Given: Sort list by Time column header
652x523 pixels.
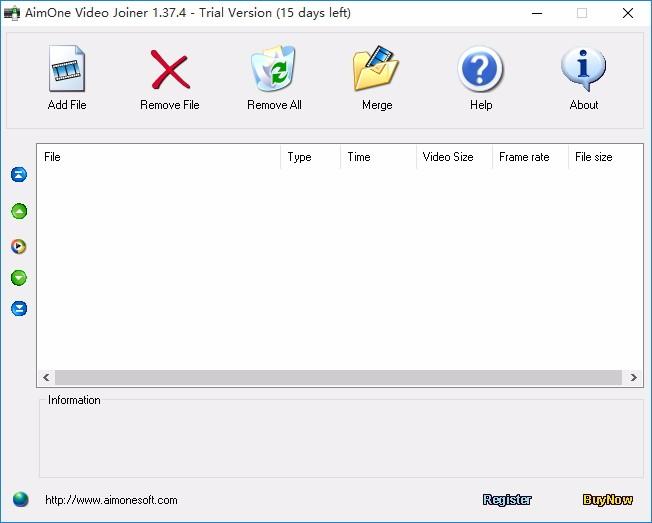Looking at the screenshot, I should [378, 157].
